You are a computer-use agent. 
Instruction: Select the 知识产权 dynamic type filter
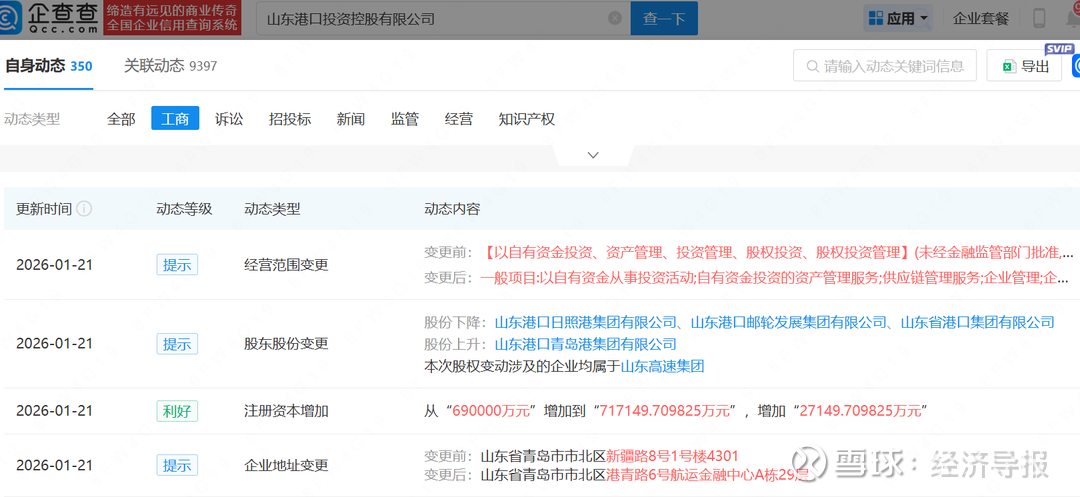click(x=526, y=119)
